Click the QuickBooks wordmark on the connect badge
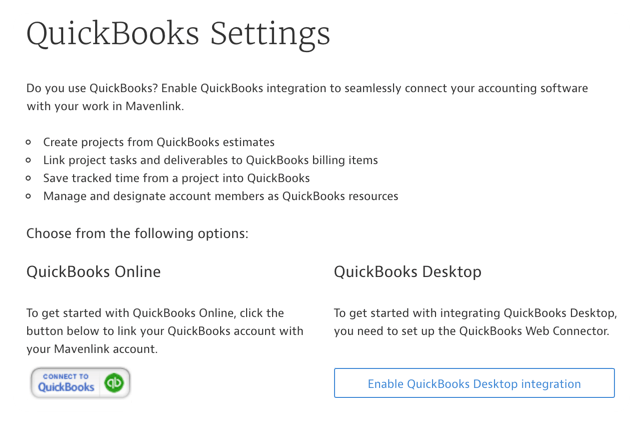The image size is (643, 425). coord(67,387)
